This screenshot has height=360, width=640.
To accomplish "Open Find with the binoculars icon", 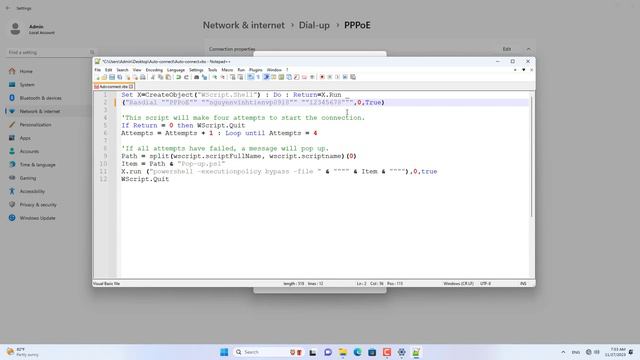I will point(196,77).
